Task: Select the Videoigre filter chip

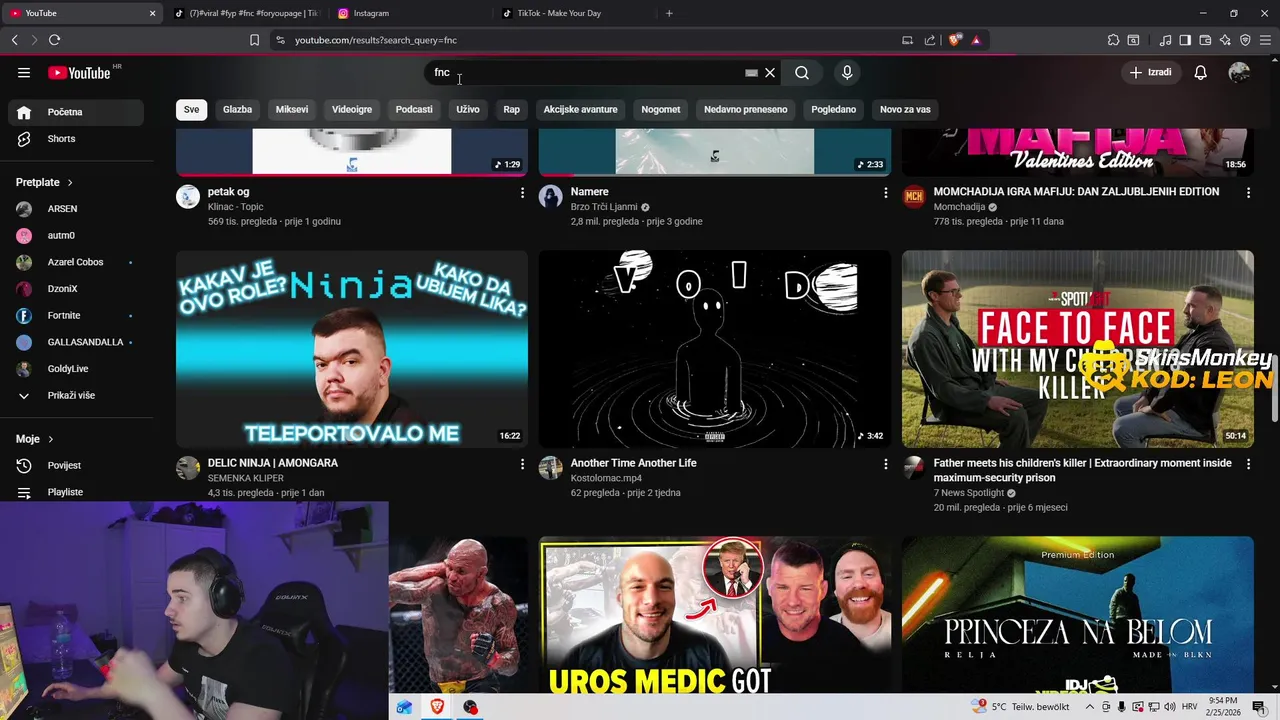Action: coord(352,109)
